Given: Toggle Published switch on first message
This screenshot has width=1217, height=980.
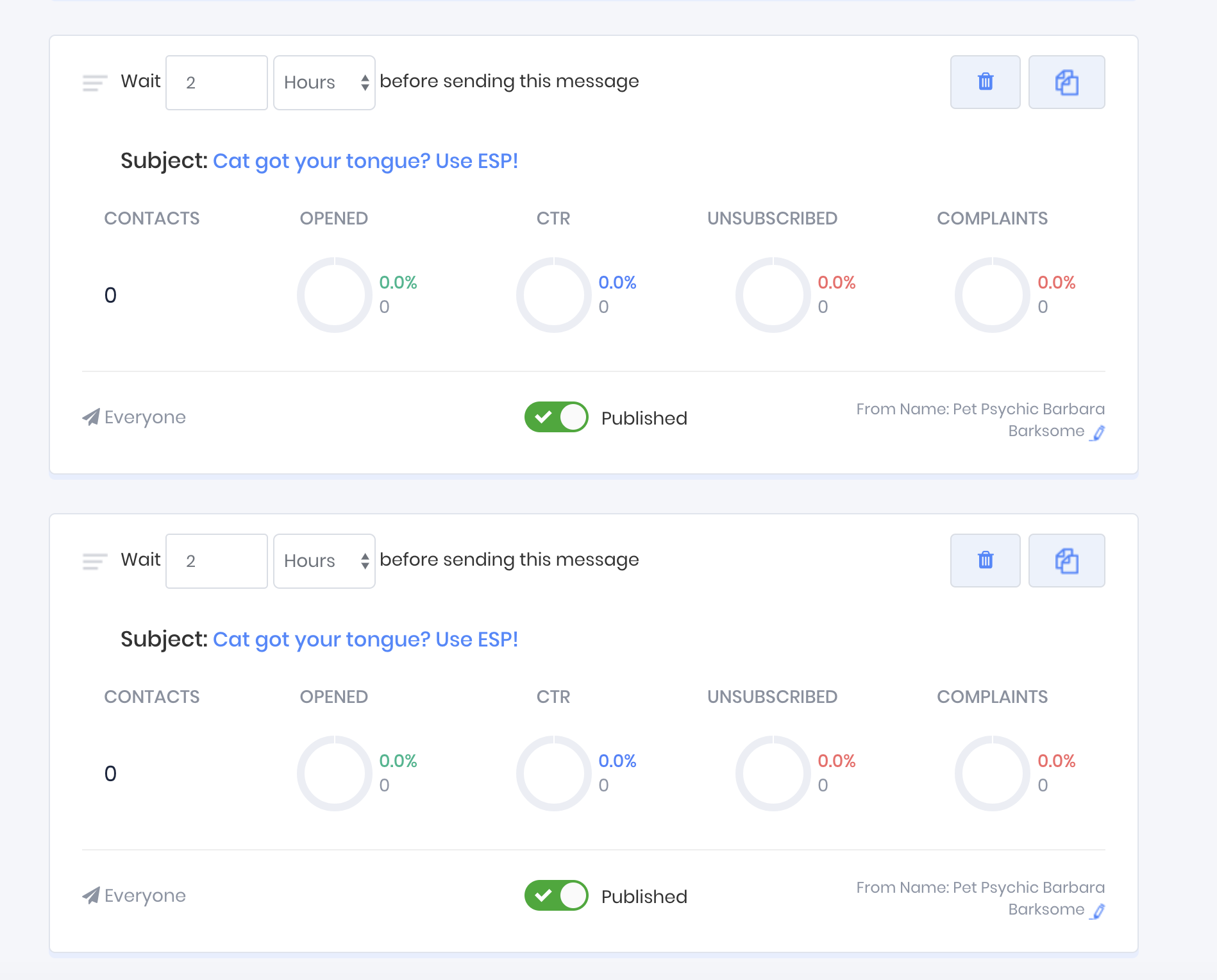Looking at the screenshot, I should tap(556, 418).
